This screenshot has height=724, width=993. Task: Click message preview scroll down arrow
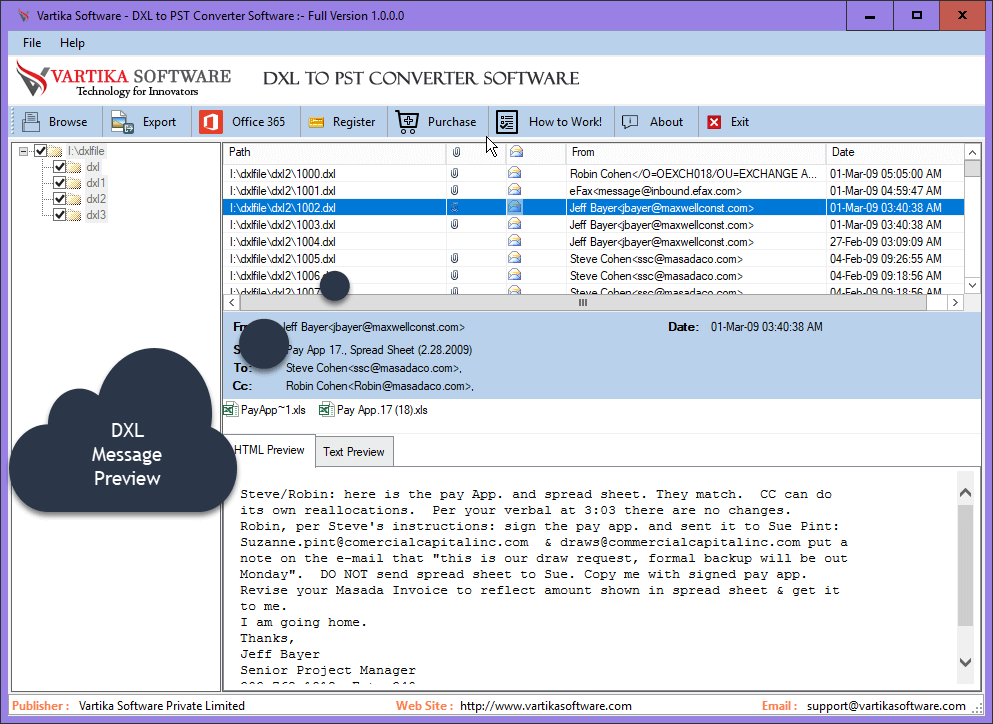click(x=965, y=663)
